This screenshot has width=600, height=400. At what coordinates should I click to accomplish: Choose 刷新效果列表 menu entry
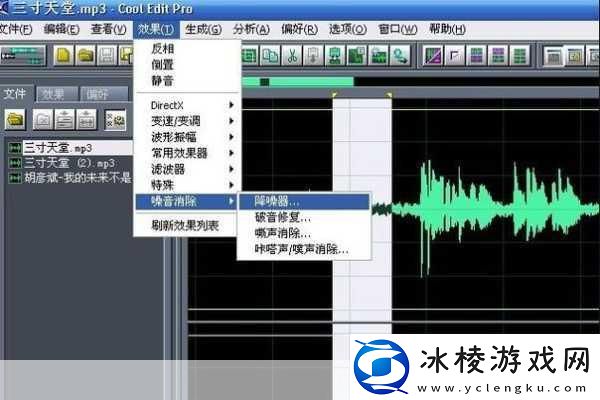187,226
